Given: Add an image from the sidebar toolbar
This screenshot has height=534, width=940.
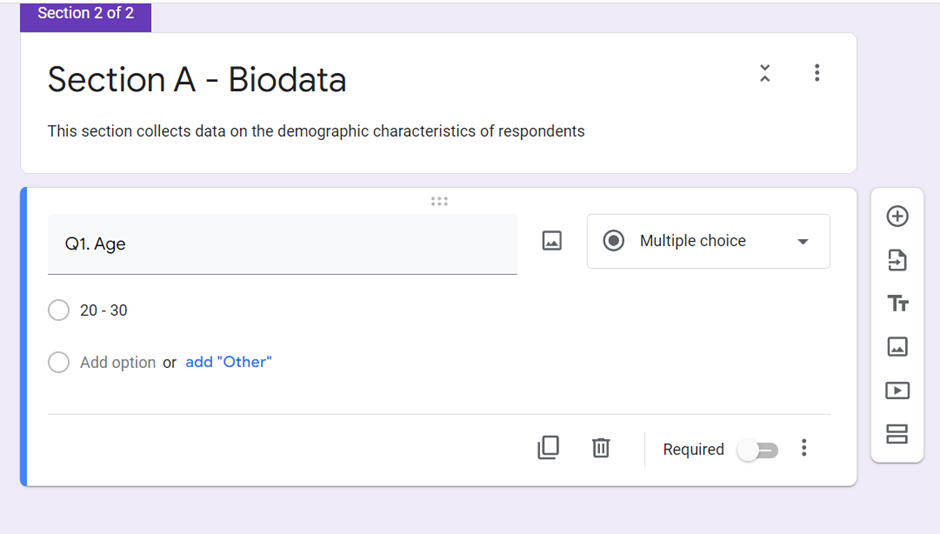Looking at the screenshot, I should coord(897,347).
